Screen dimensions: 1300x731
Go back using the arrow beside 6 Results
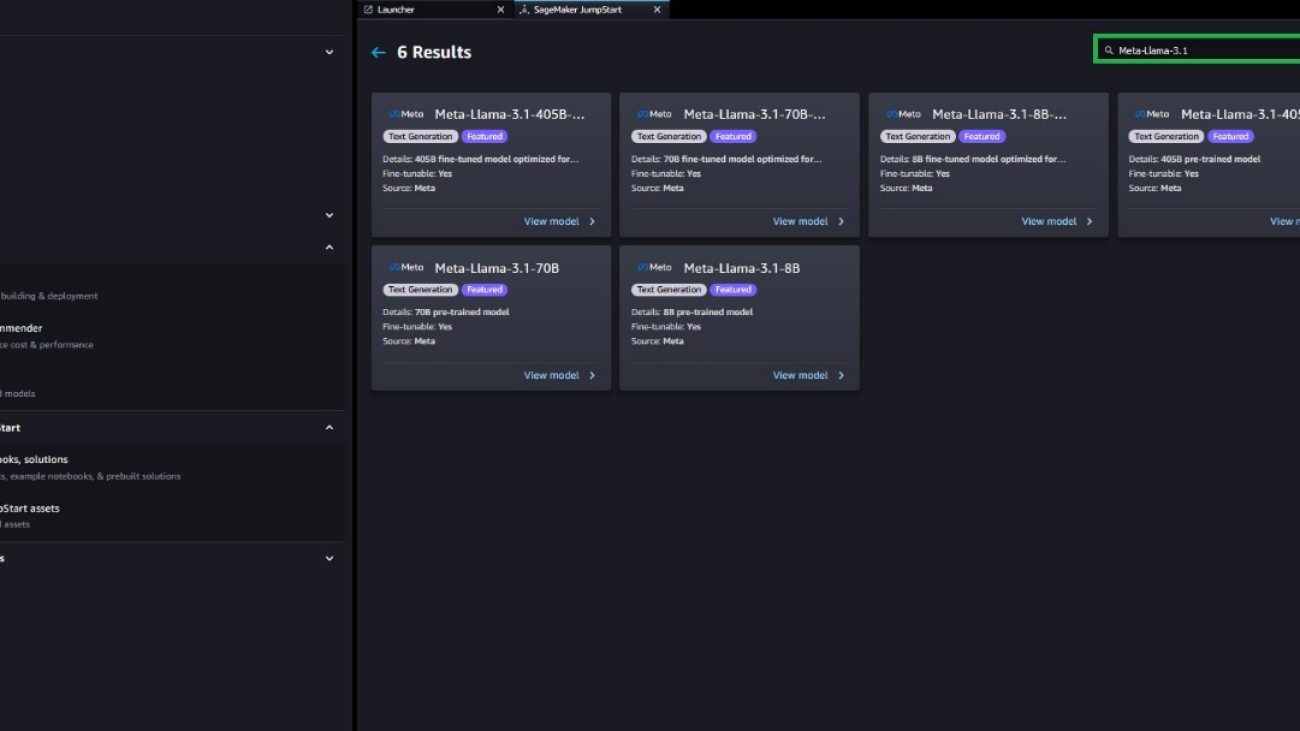[378, 52]
